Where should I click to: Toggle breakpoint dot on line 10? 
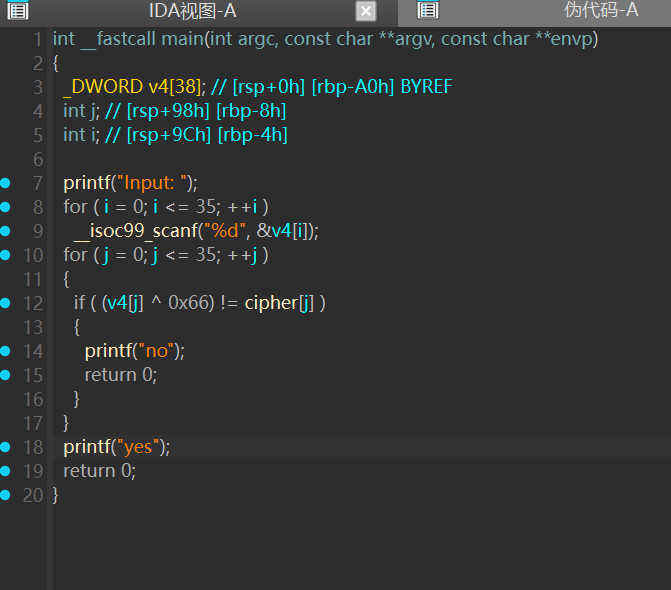point(5,255)
